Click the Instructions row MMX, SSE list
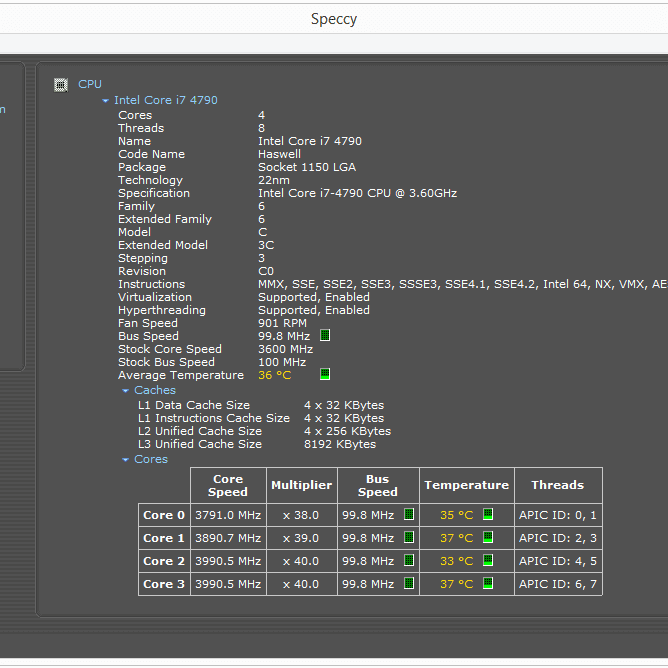 [x=463, y=284]
